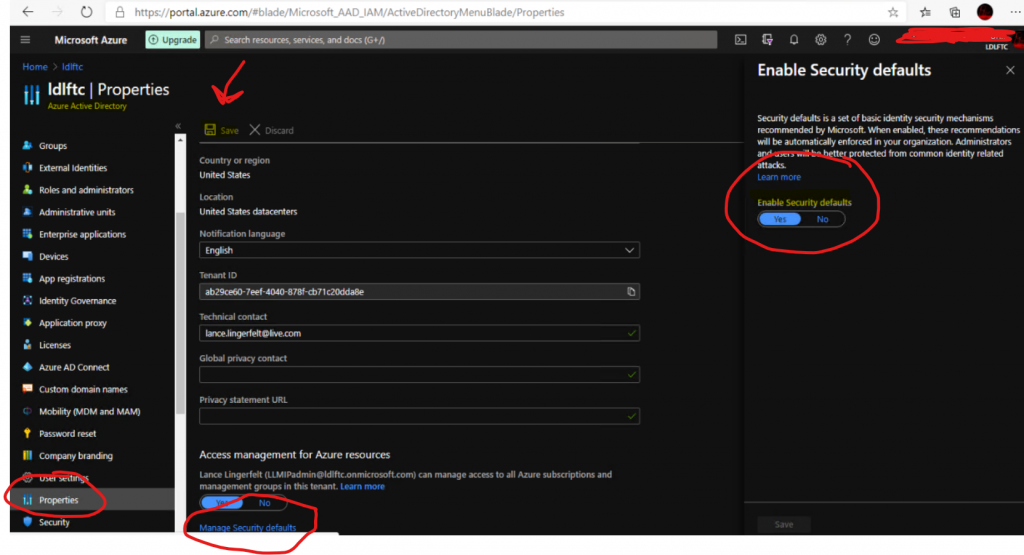Collapse the left navigation pane chevron
The image size is (1024, 555).
178,125
